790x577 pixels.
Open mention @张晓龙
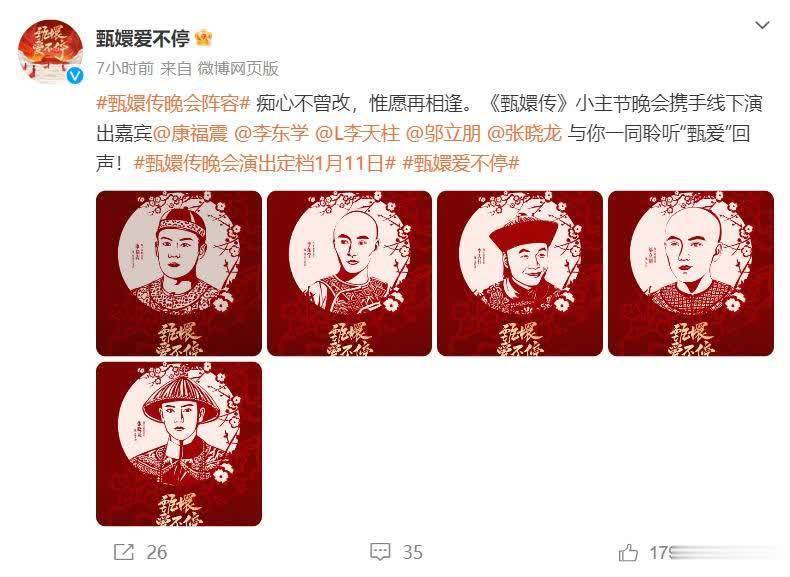524,134
